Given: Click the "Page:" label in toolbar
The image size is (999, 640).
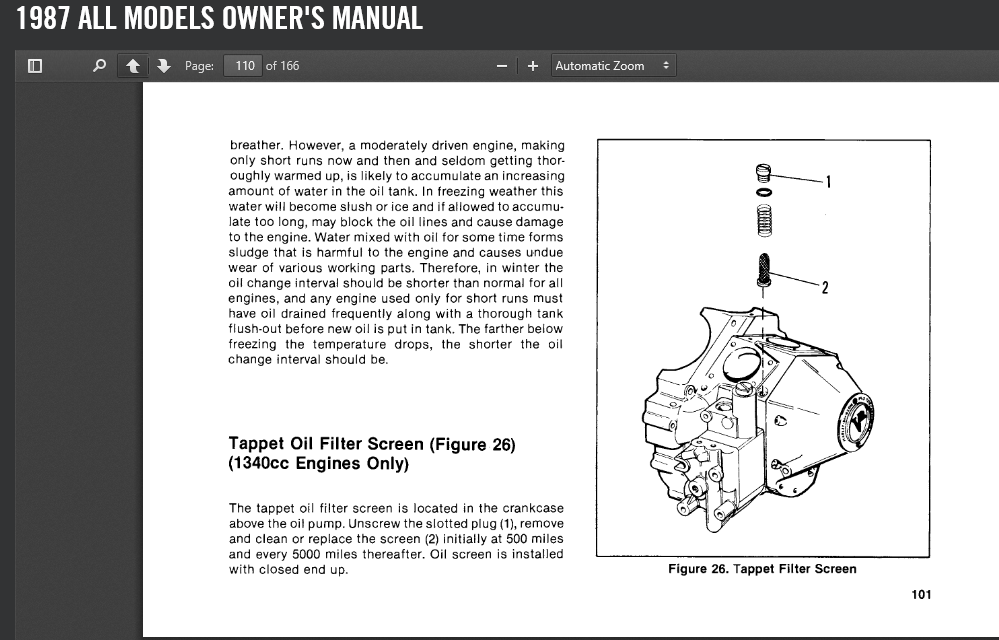Looking at the screenshot, I should (x=199, y=66).
